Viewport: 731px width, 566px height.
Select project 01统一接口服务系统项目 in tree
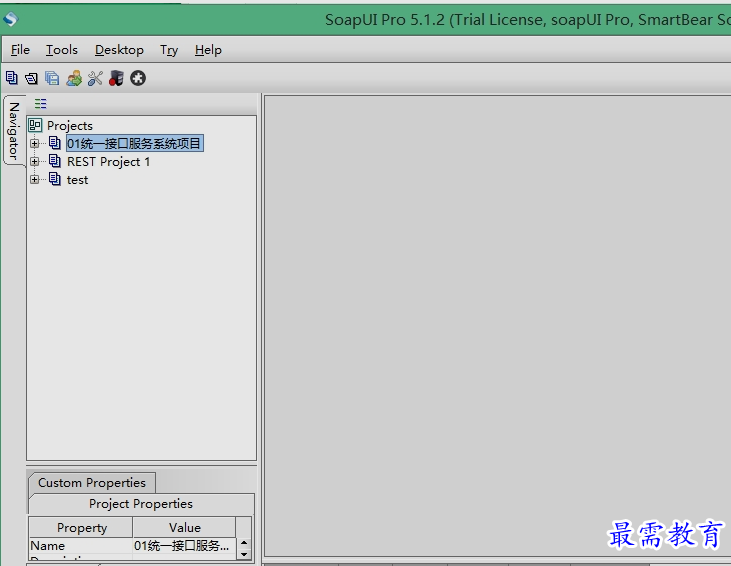134,143
